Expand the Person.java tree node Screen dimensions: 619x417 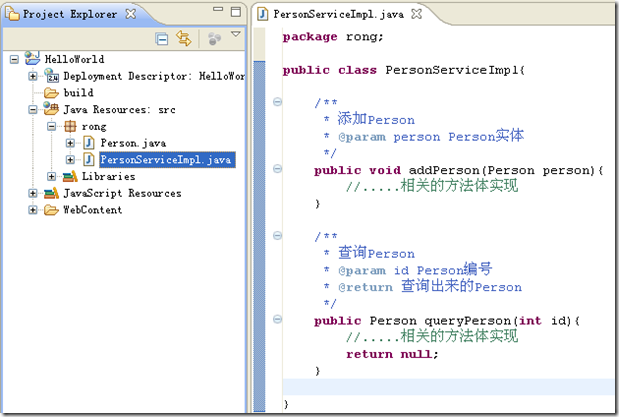tap(70, 143)
